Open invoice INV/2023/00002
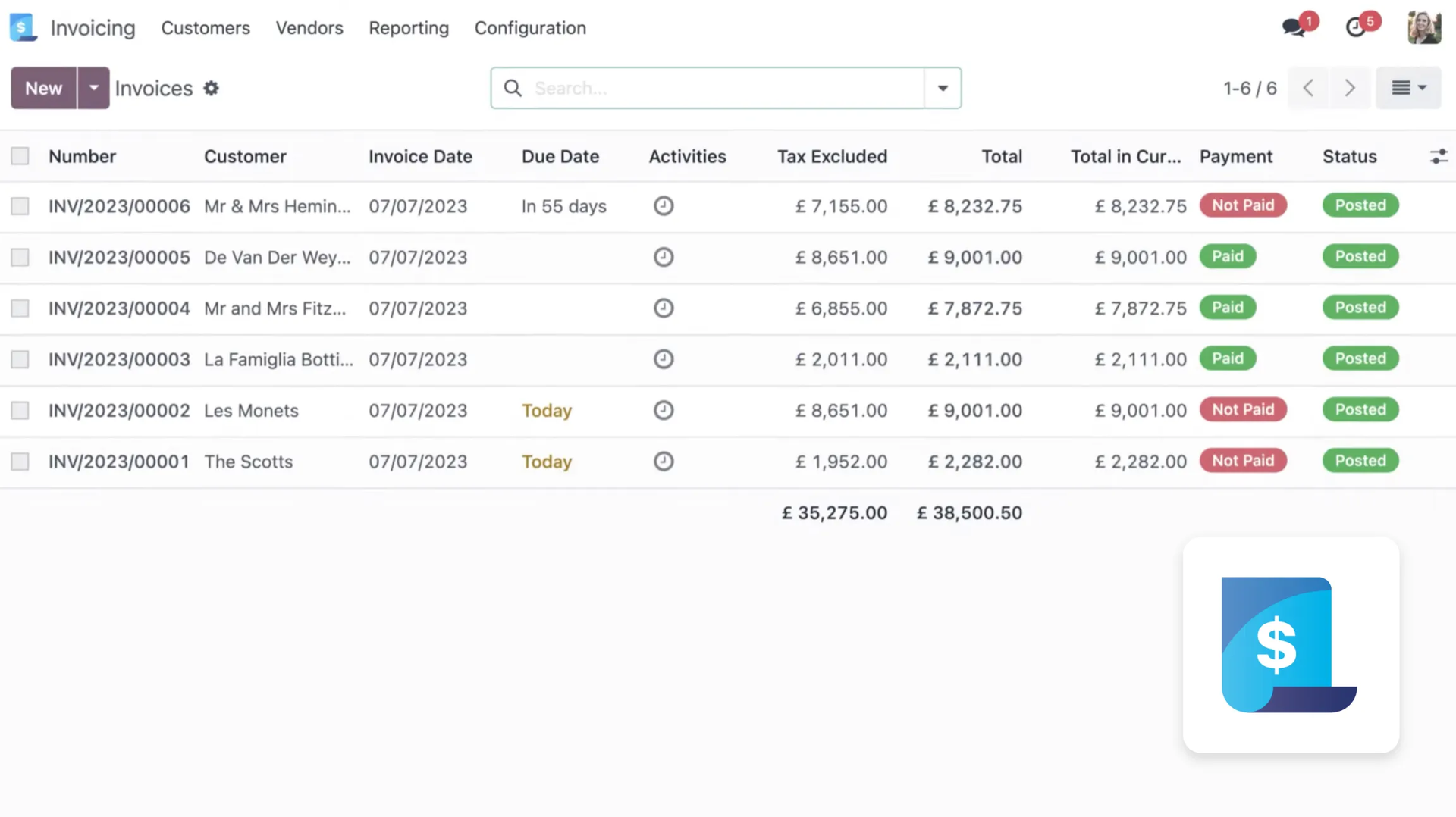Image resolution: width=1456 pixels, height=817 pixels. pyautogui.click(x=119, y=410)
